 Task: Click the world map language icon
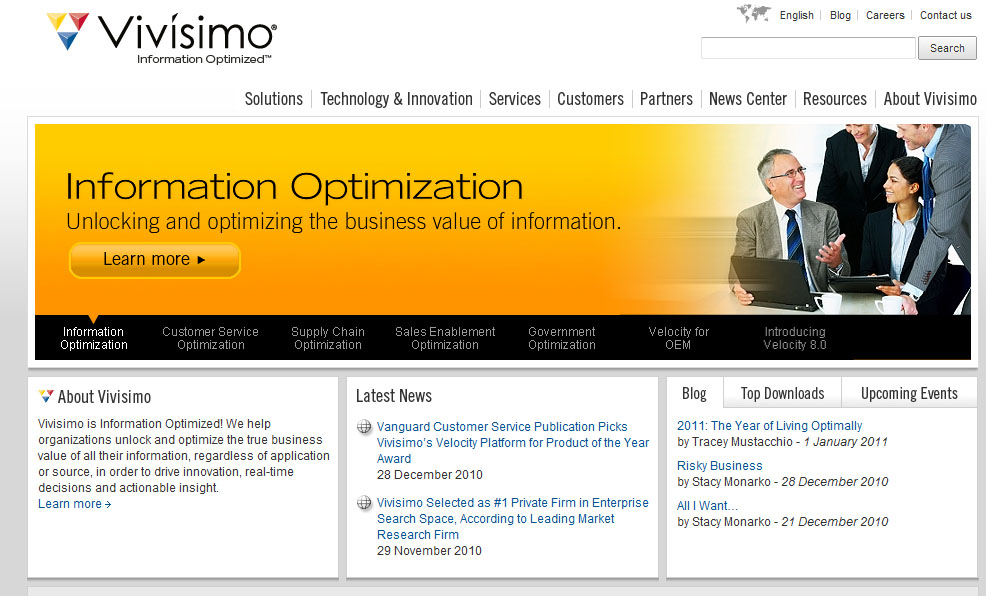(753, 13)
